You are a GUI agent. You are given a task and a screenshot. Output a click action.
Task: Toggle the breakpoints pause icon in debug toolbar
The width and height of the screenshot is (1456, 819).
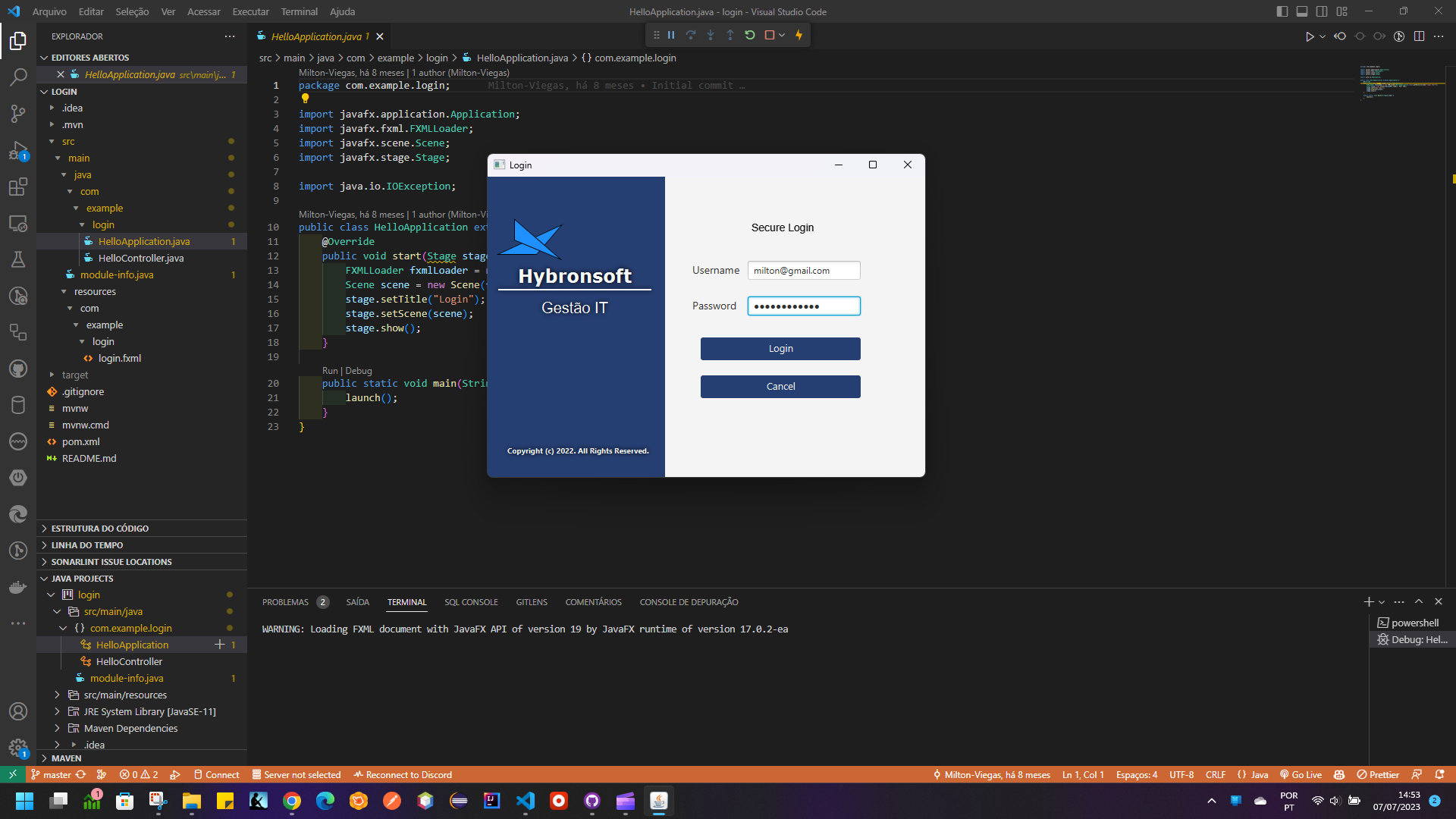coord(671,35)
